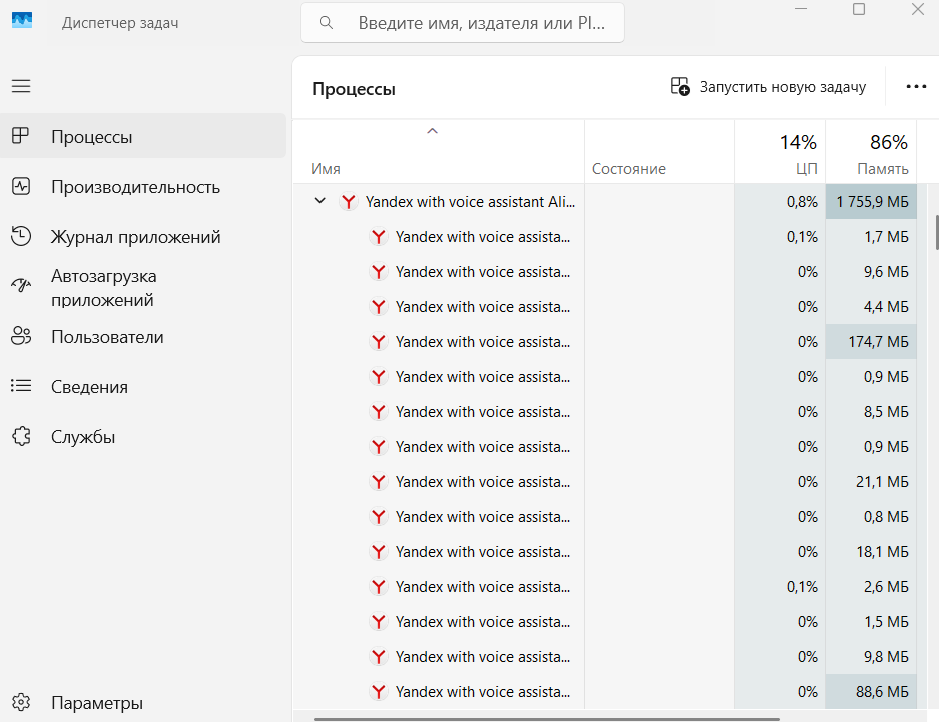Click the Пользователи people icon
Screen dimensions: 939x722
click(x=21, y=336)
